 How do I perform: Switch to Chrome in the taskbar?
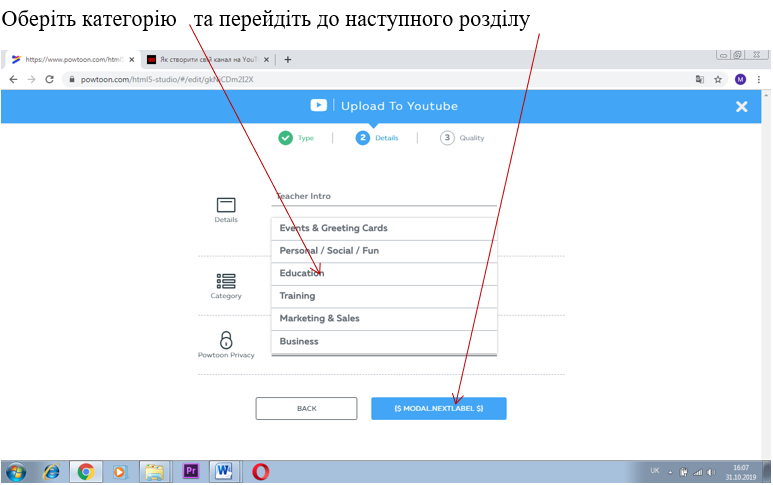tap(86, 472)
